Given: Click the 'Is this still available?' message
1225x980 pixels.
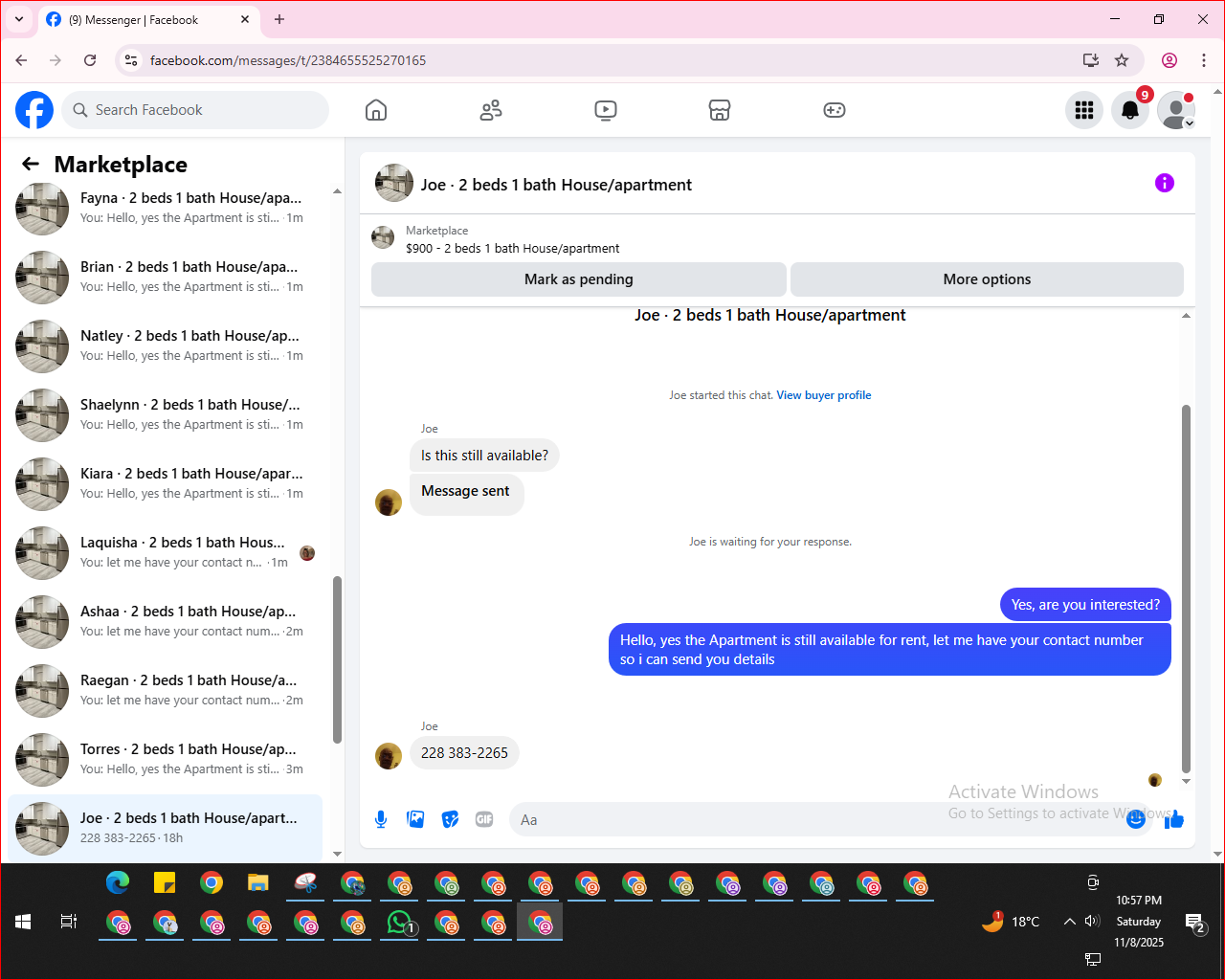Looking at the screenshot, I should [484, 456].
